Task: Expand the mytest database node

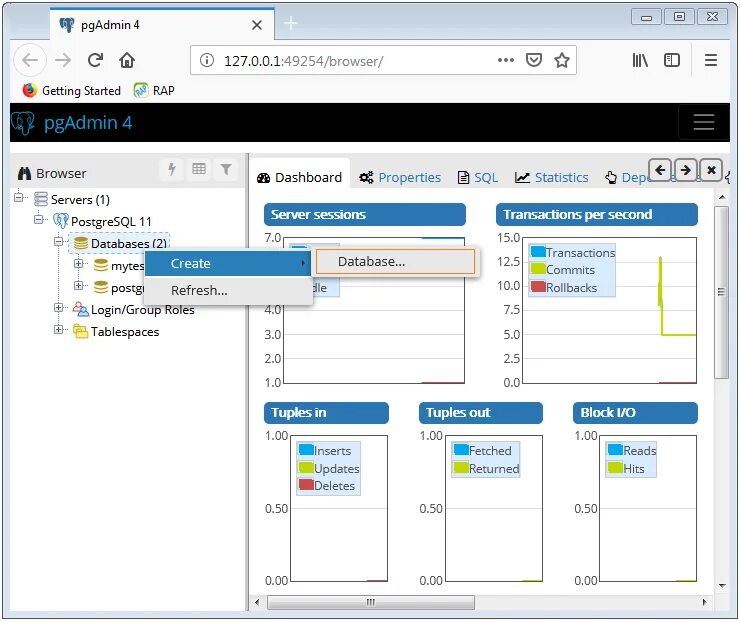Action: point(78,263)
